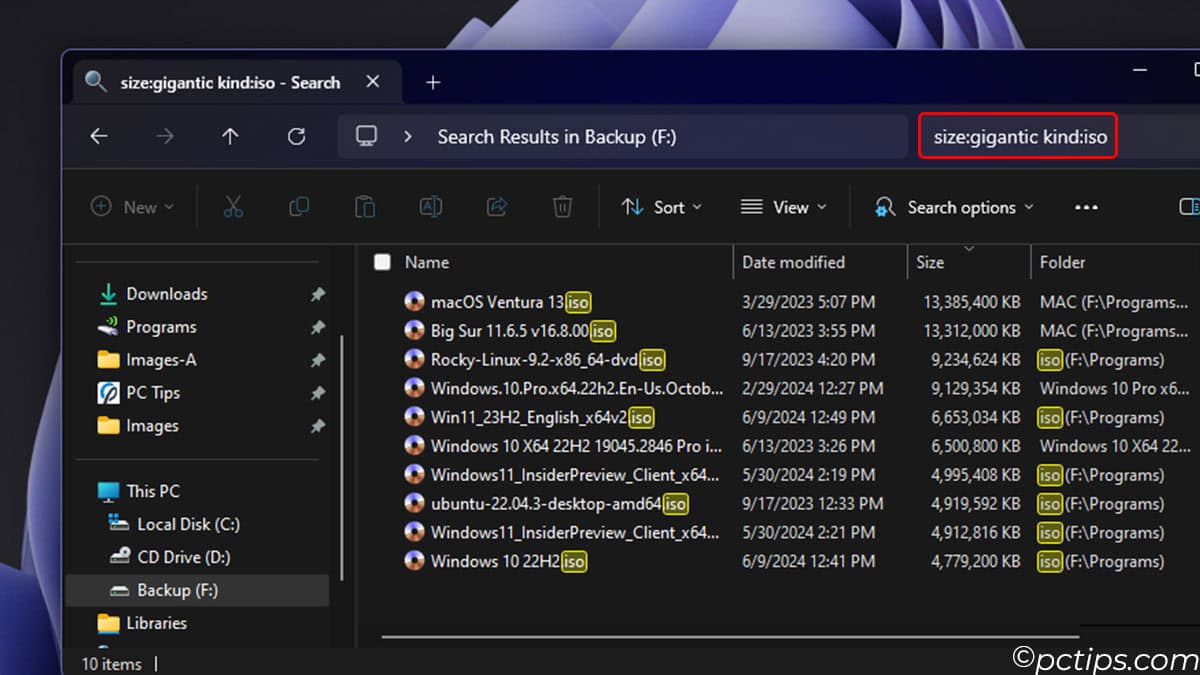The height and width of the screenshot is (675, 1200).
Task: Click the Delete trash icon
Action: click(x=562, y=207)
